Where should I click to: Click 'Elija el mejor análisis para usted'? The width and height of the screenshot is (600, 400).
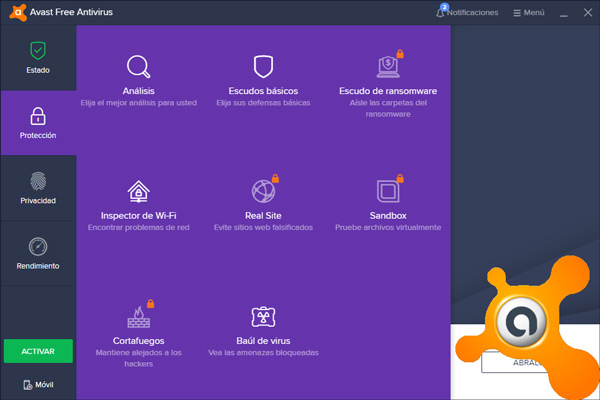(x=139, y=103)
